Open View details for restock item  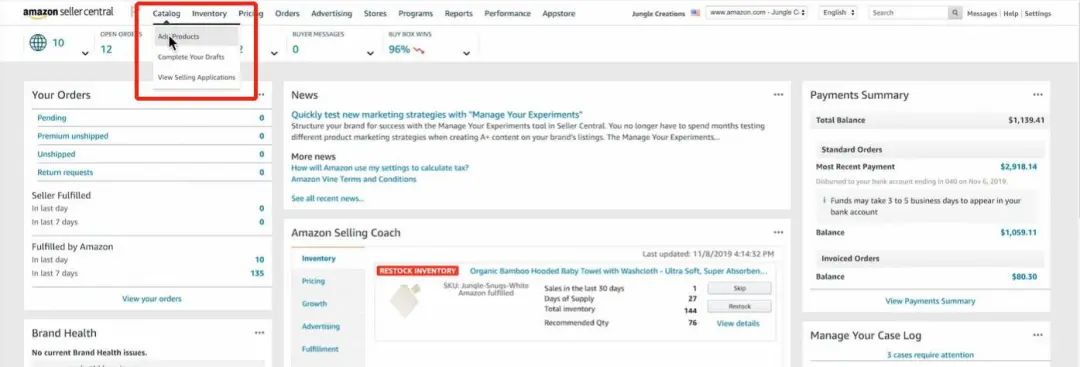(x=738, y=324)
